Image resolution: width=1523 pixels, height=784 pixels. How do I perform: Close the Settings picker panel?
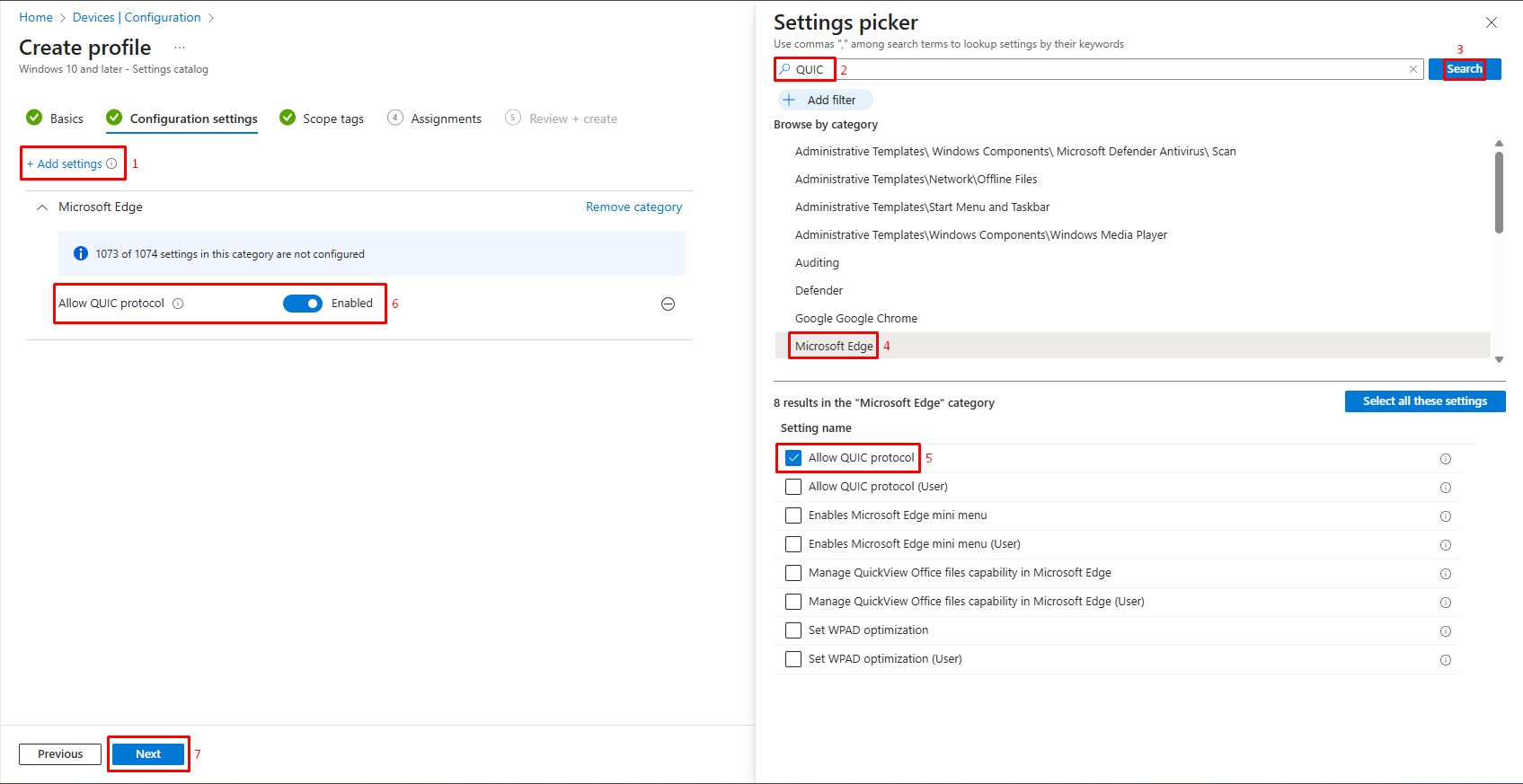(1491, 22)
